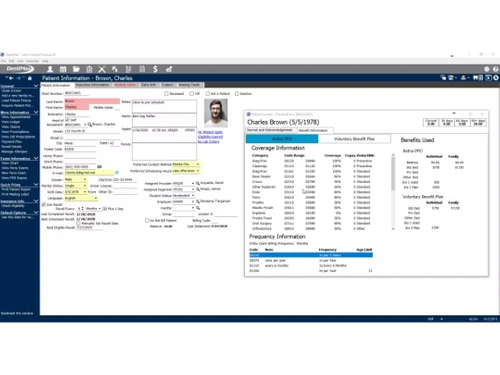Click the rightmost main toolbar icon beside the dollar sign
Image resolution: width=500 pixels, height=375 pixels.
click(x=169, y=69)
